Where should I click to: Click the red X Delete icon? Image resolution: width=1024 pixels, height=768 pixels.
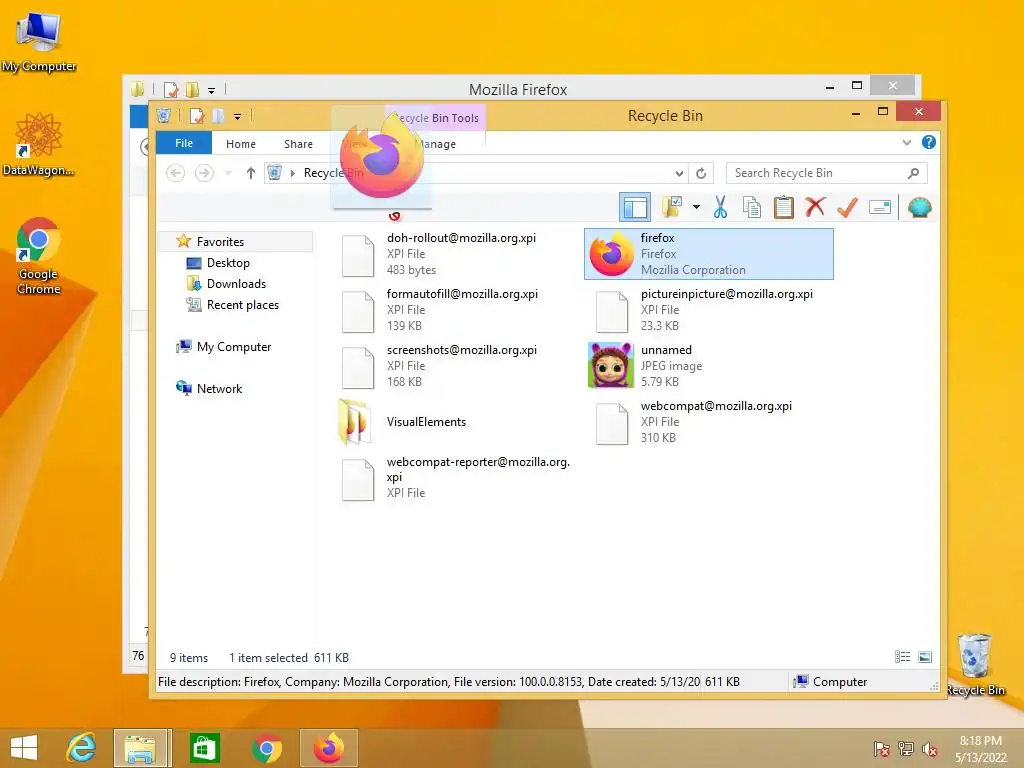point(815,207)
